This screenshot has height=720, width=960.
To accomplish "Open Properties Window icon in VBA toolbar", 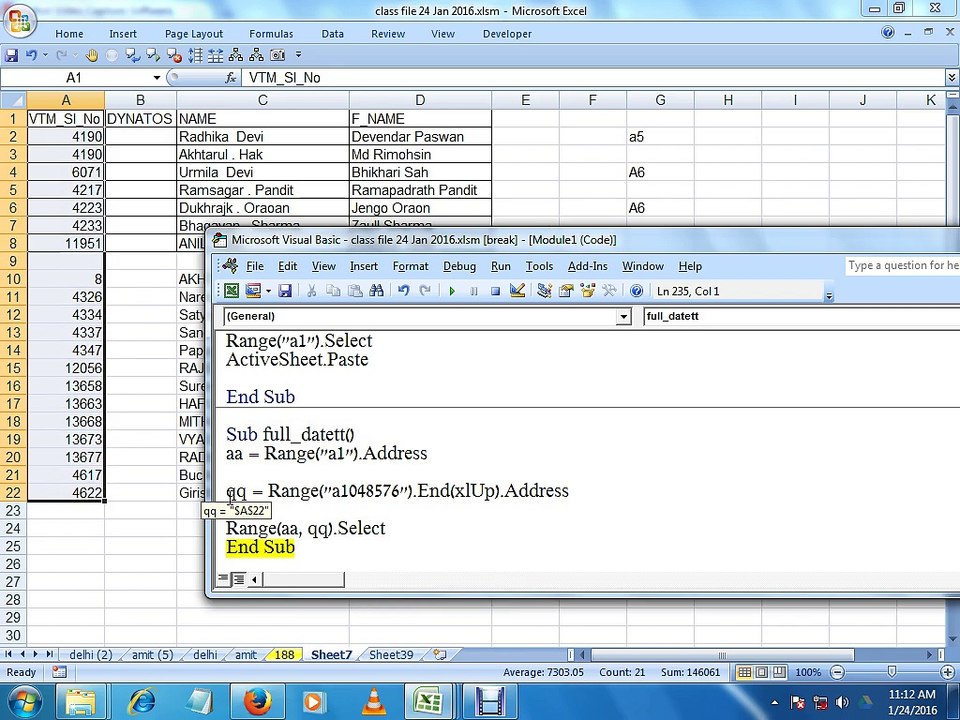I will pos(566,291).
